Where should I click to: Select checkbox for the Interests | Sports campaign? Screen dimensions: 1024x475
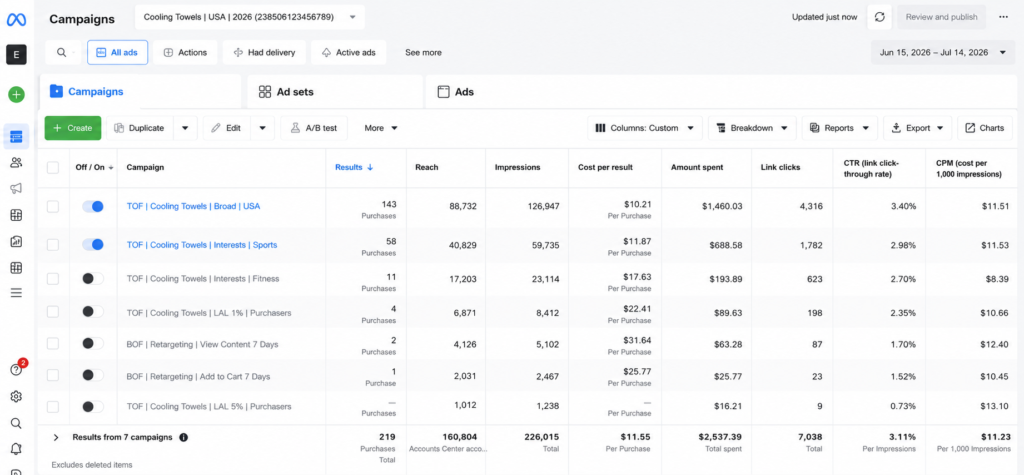53,245
